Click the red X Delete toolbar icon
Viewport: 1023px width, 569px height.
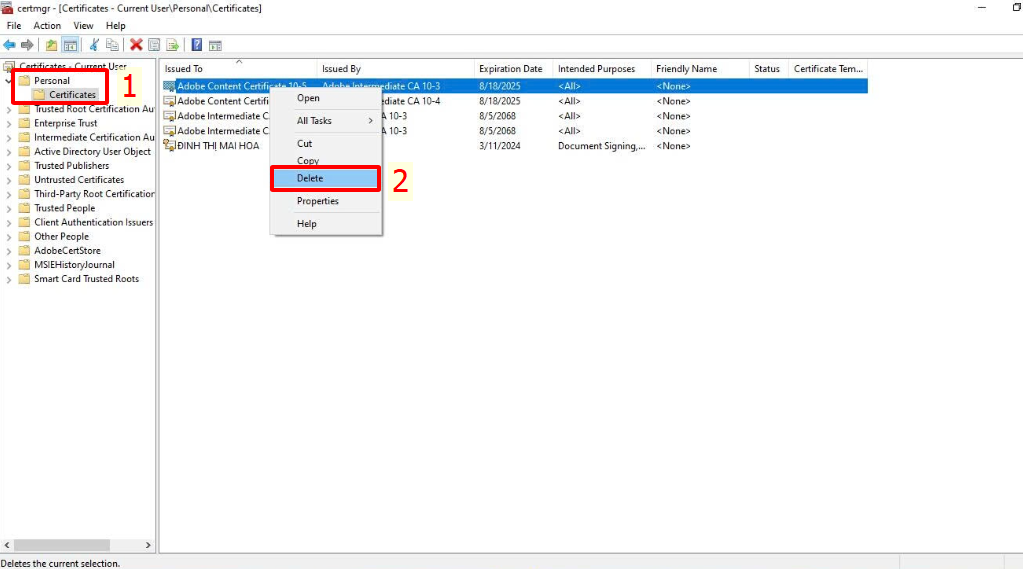pos(136,45)
